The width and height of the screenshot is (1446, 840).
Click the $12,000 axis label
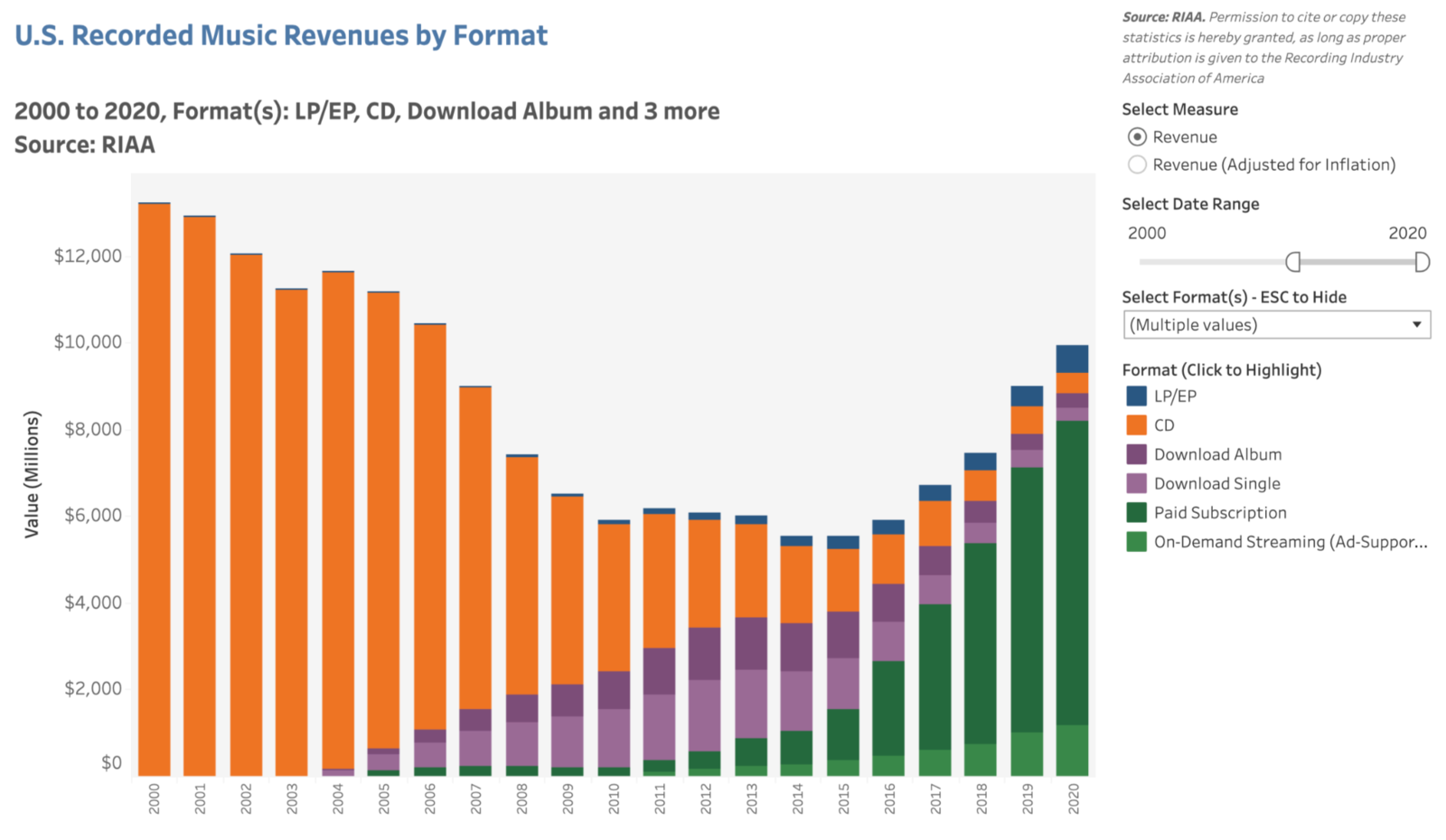(88, 256)
